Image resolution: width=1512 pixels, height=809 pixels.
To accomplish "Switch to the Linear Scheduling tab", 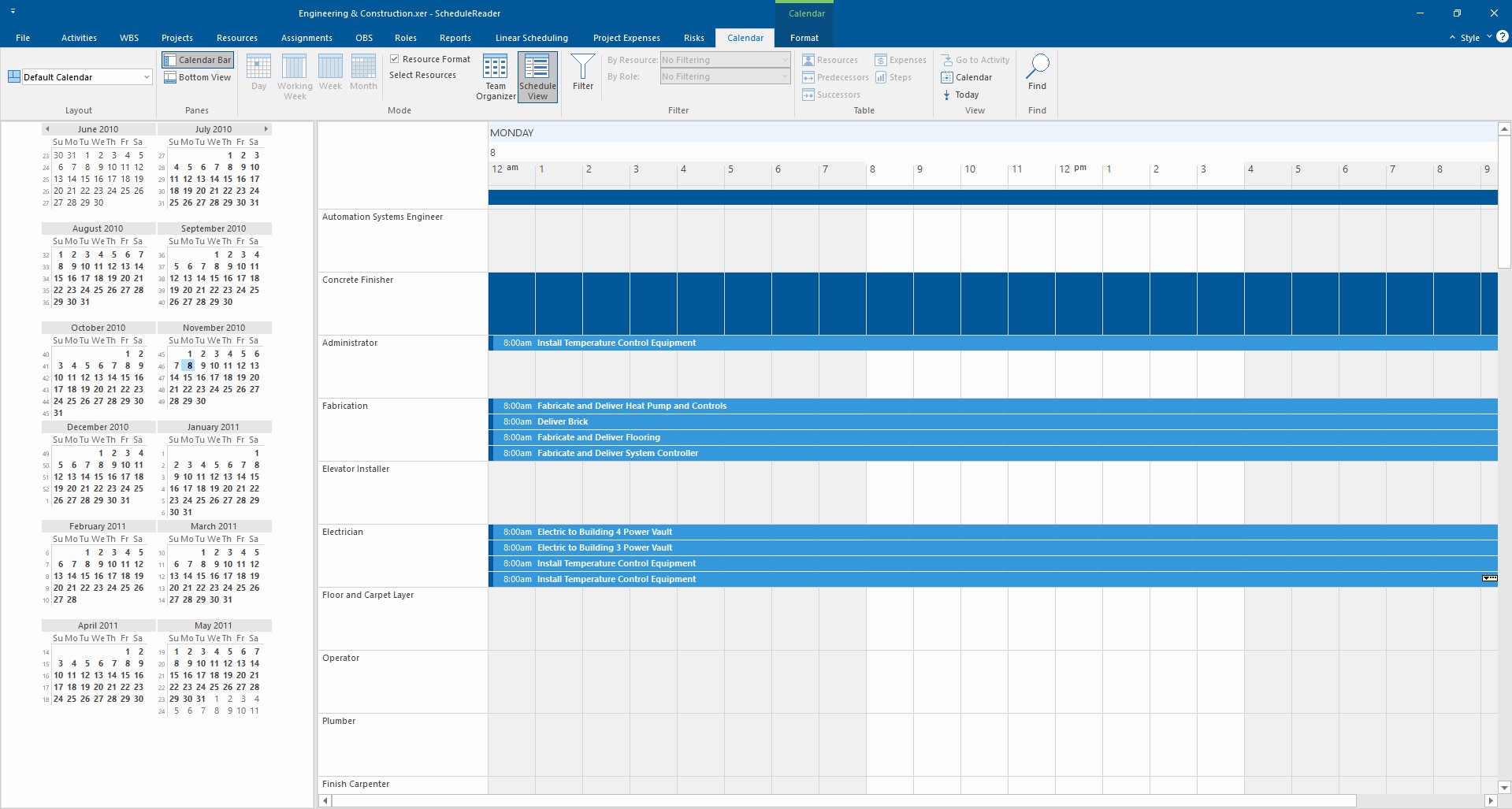I will coord(531,38).
